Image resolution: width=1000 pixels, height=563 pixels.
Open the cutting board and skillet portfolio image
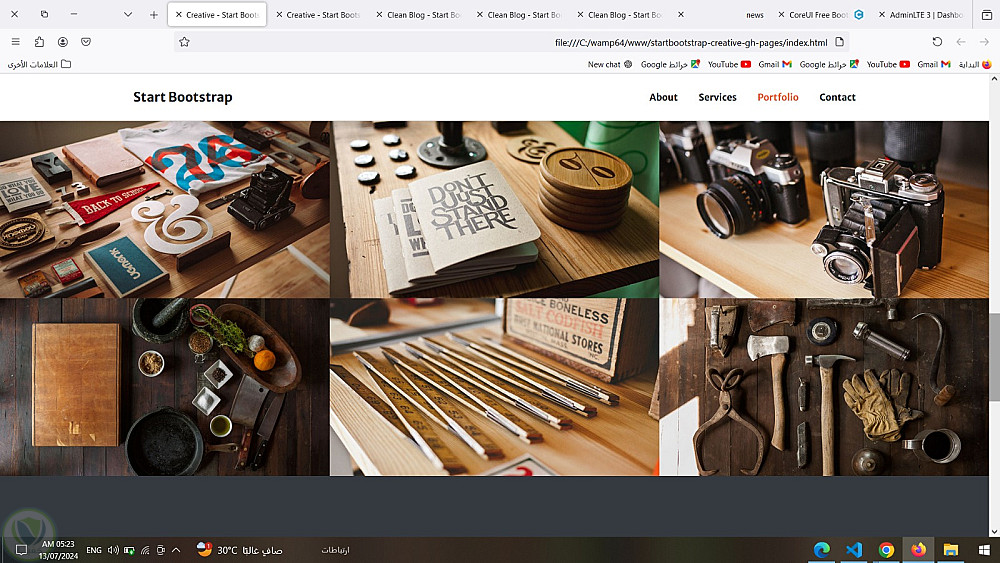(x=165, y=387)
